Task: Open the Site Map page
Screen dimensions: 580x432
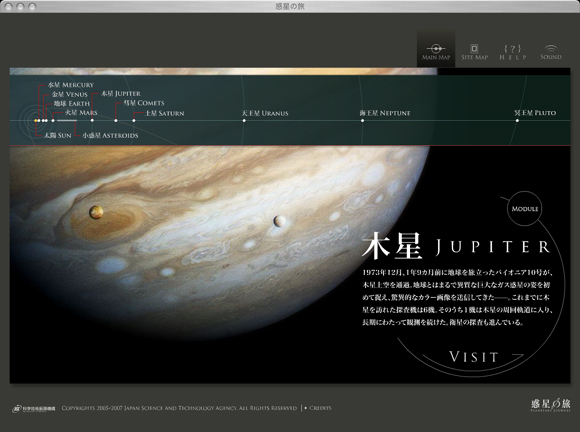Action: (x=475, y=52)
